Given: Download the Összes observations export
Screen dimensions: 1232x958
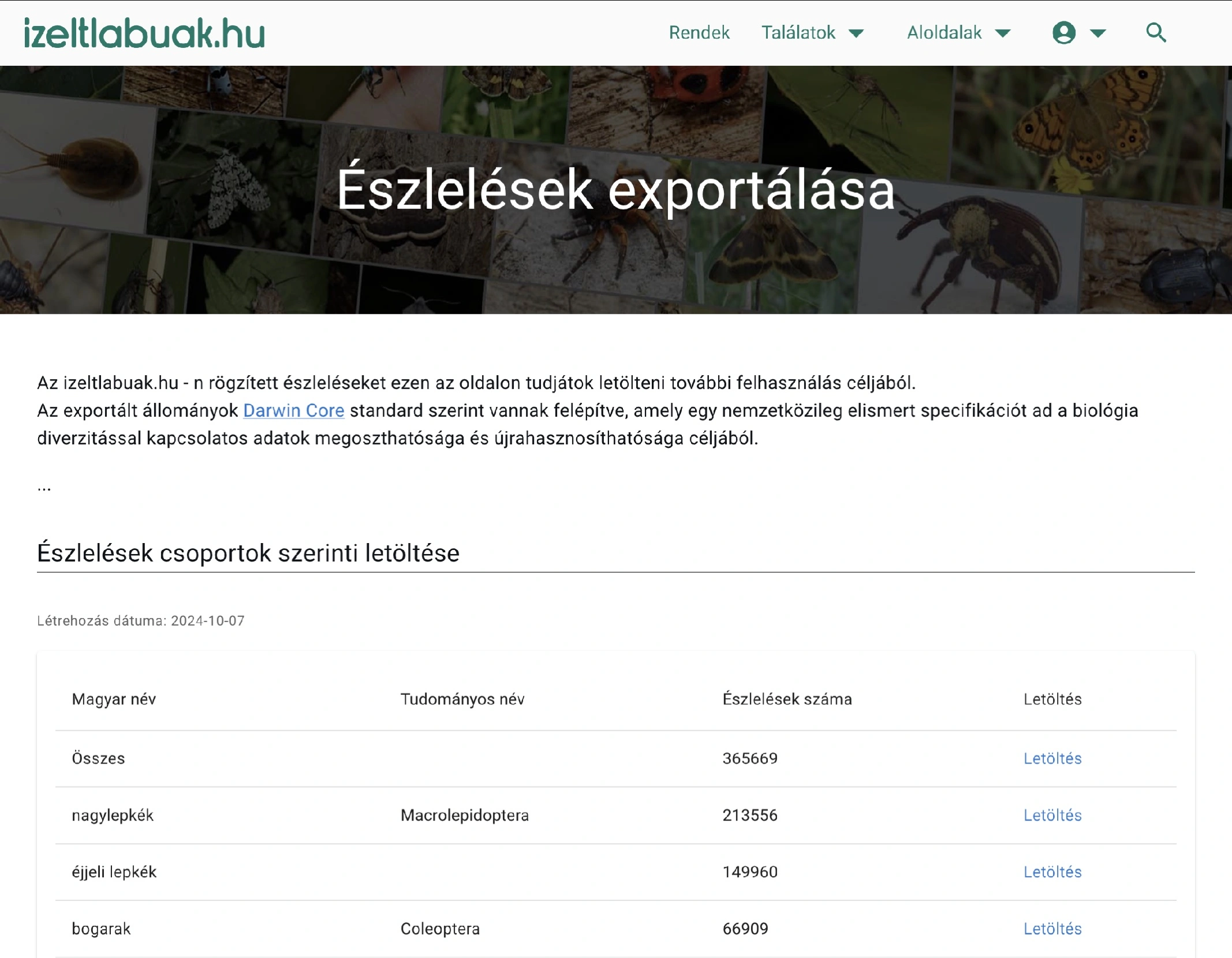Looking at the screenshot, I should (1052, 759).
